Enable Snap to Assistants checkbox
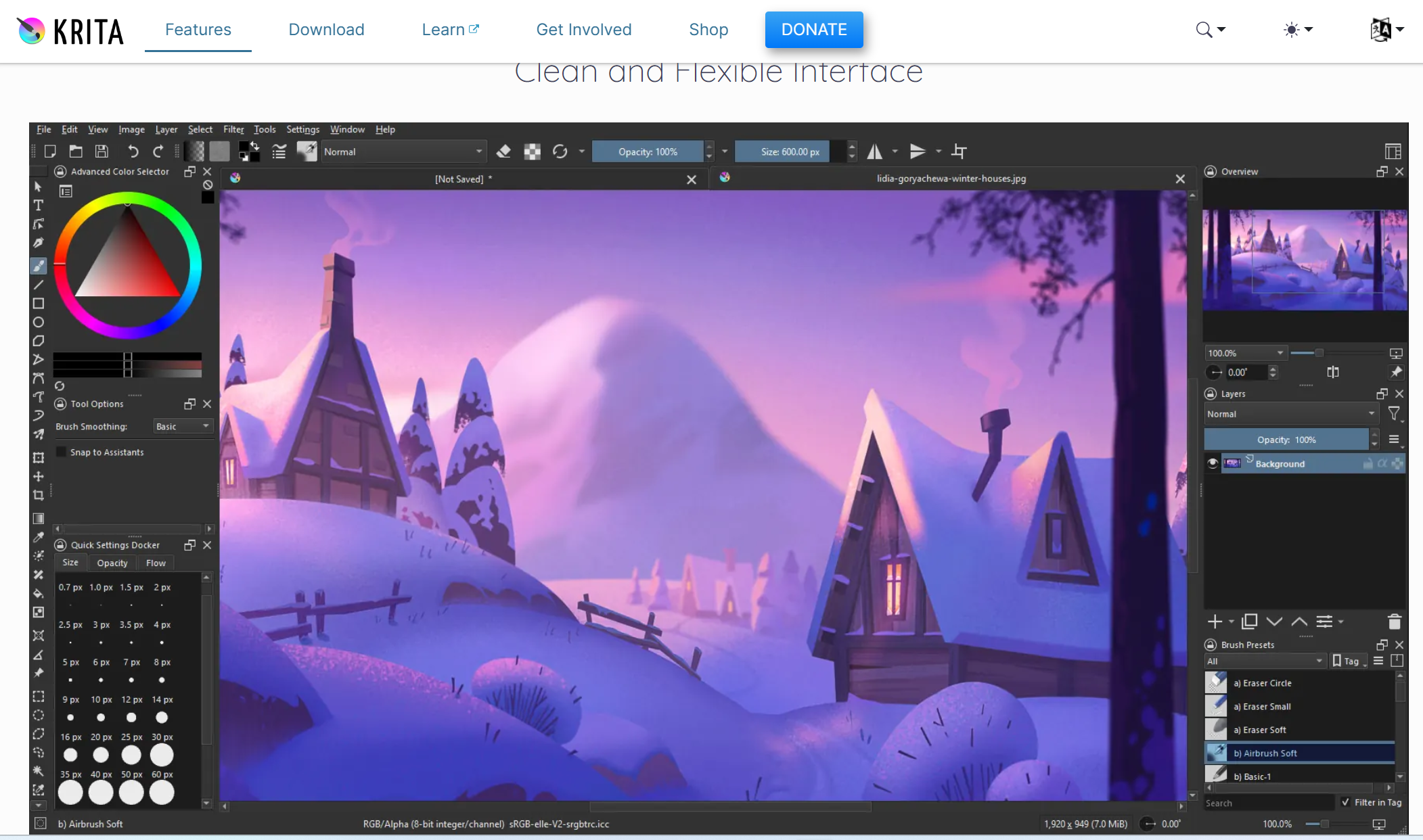The height and width of the screenshot is (840, 1423). 61,452
